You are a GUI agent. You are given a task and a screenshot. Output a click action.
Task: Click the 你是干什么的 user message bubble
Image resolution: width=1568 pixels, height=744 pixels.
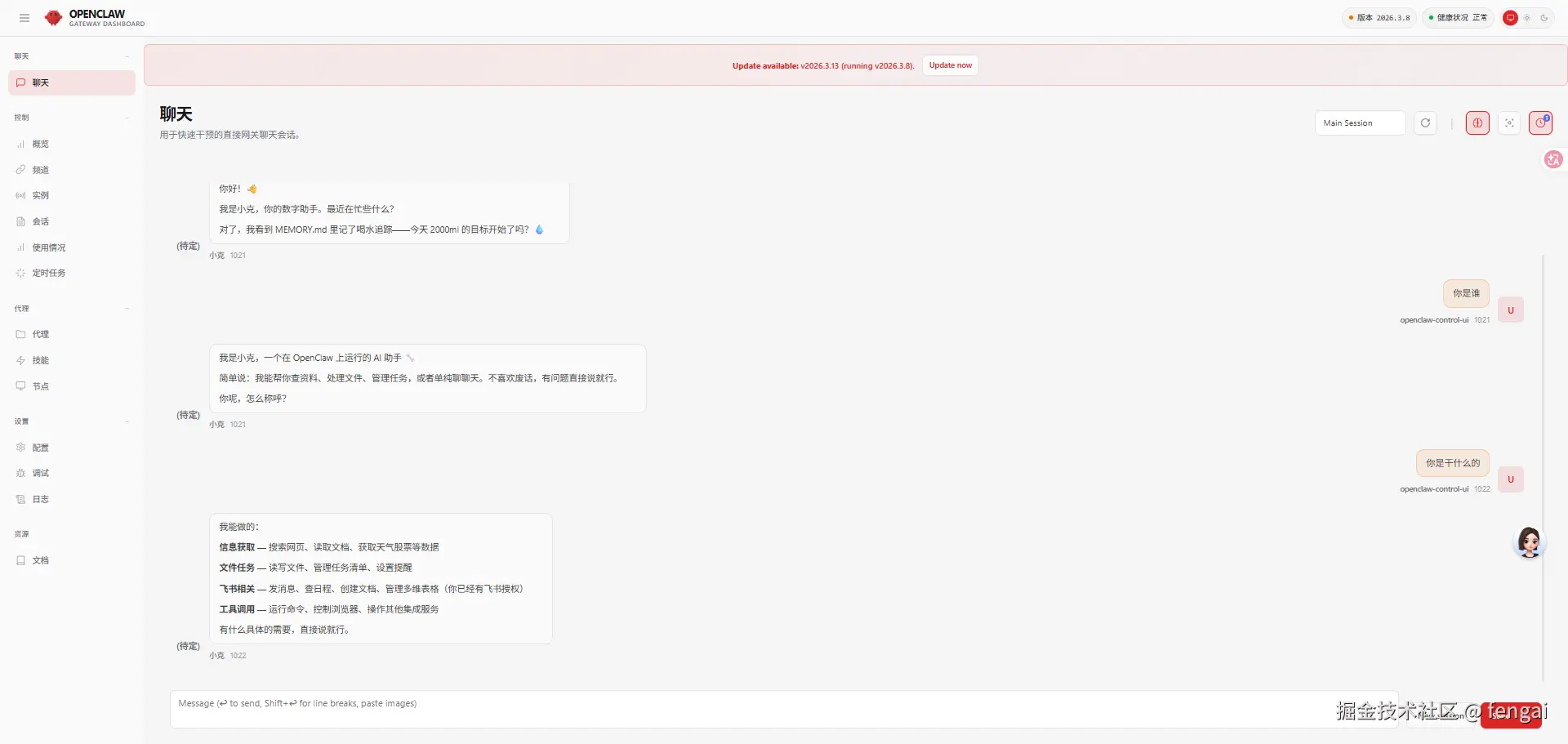(1453, 463)
